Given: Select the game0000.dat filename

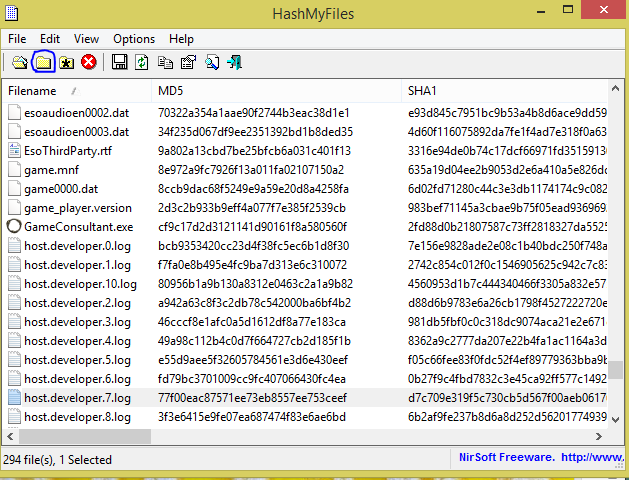Looking at the screenshot, I should (61, 189).
